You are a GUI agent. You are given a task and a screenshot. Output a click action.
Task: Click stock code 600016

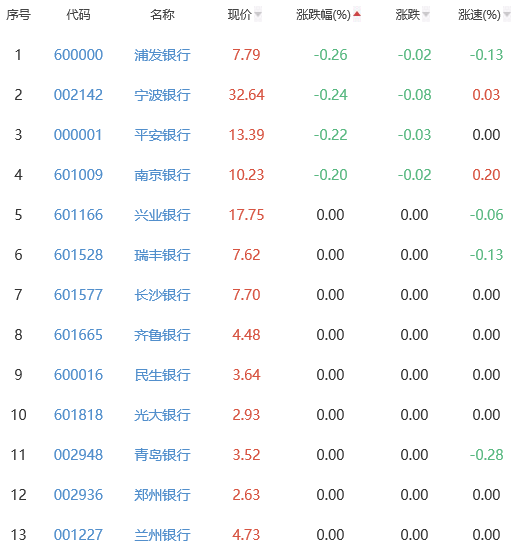tap(78, 375)
